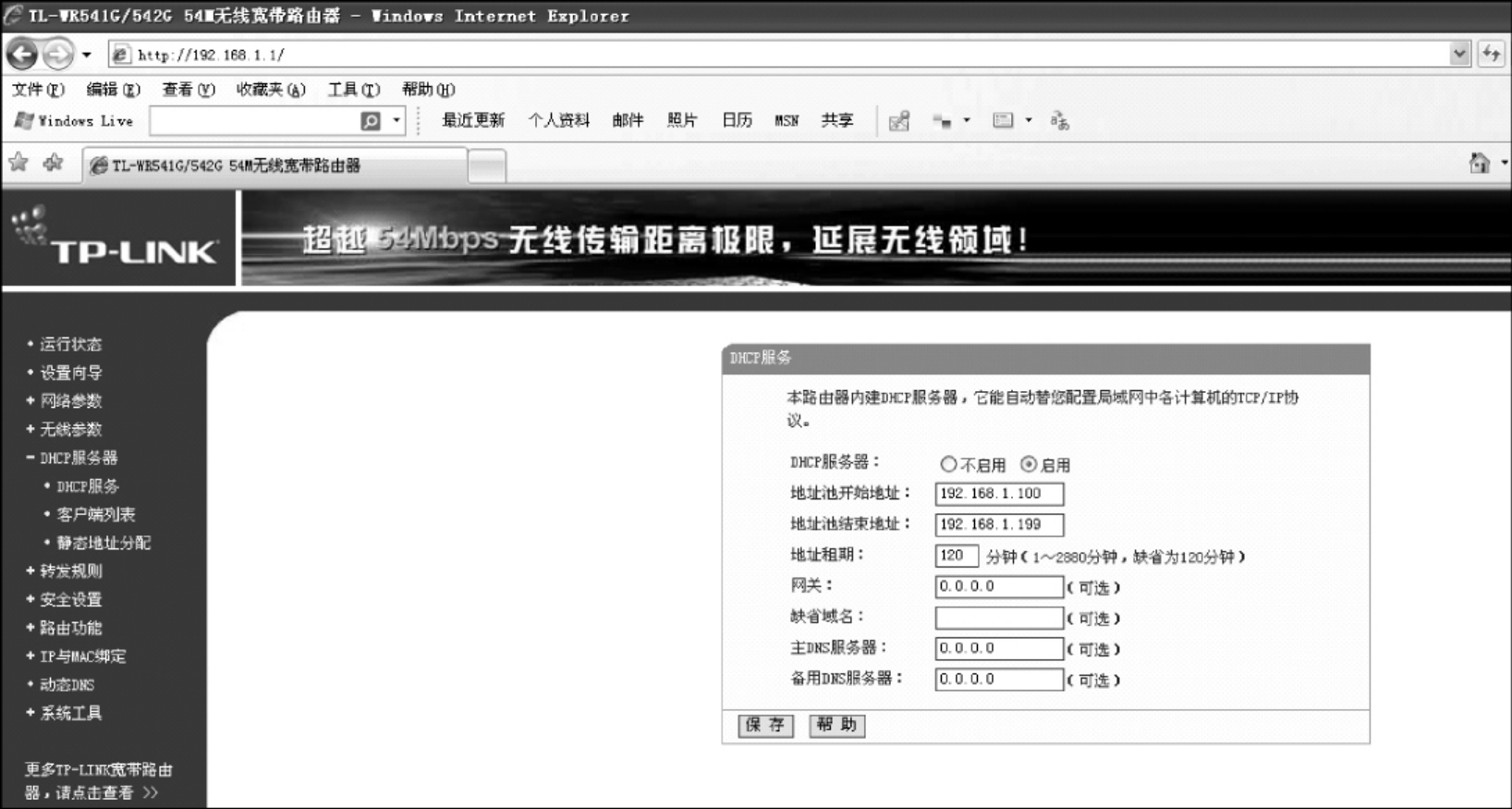Image resolution: width=1512 pixels, height=809 pixels.
Task: Open 设置向导 in the sidebar
Action: coord(70,373)
